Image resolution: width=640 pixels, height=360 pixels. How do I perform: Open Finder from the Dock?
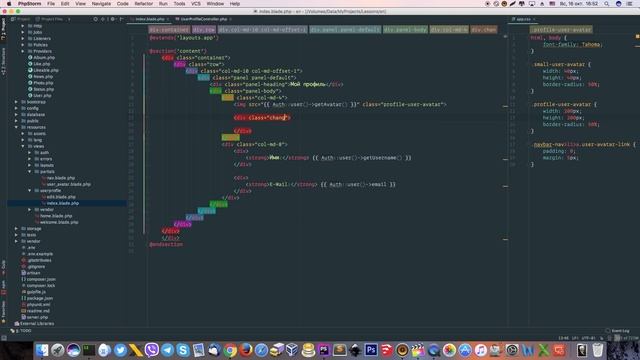[42, 350]
